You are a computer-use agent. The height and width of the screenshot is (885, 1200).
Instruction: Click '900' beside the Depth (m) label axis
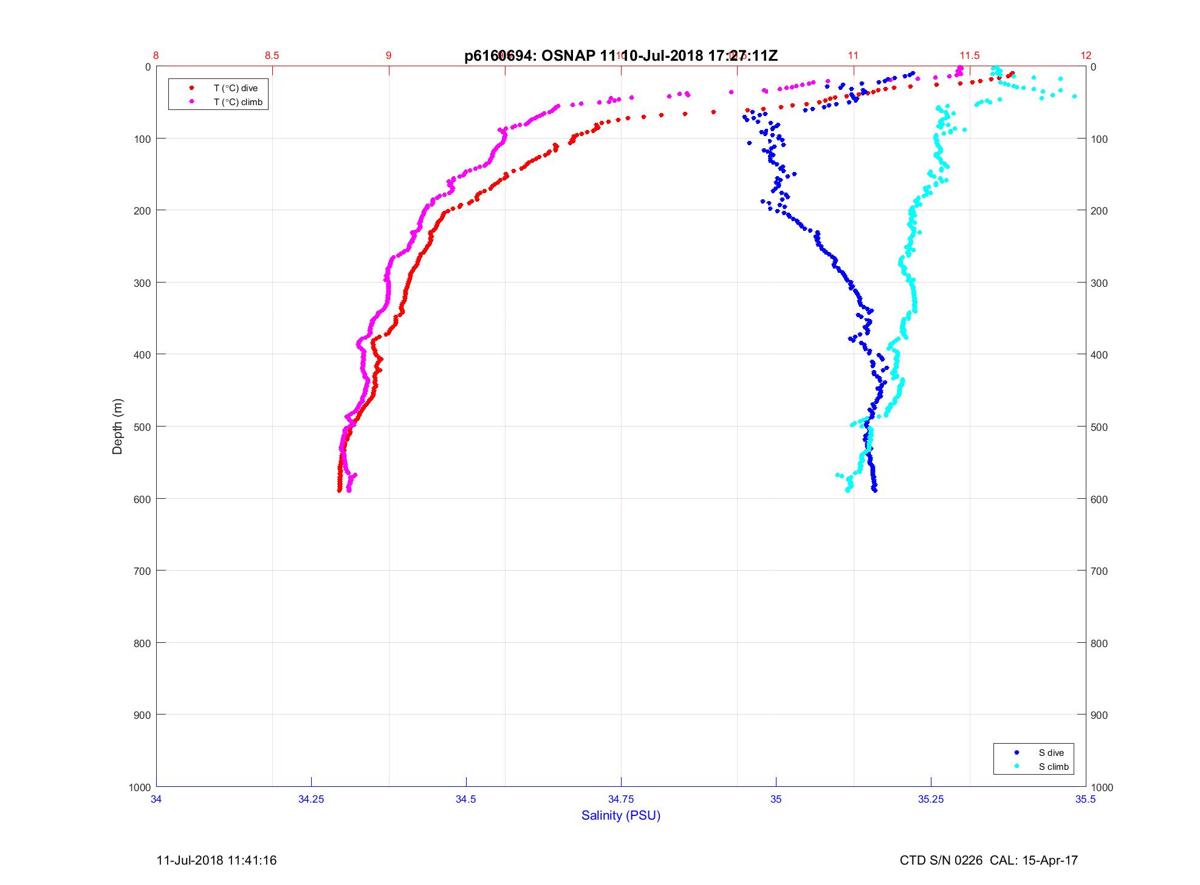pos(142,715)
